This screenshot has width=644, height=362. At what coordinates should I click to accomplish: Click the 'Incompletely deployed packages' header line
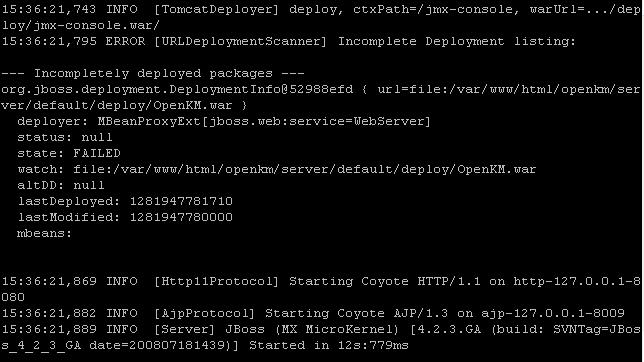click(x=153, y=74)
